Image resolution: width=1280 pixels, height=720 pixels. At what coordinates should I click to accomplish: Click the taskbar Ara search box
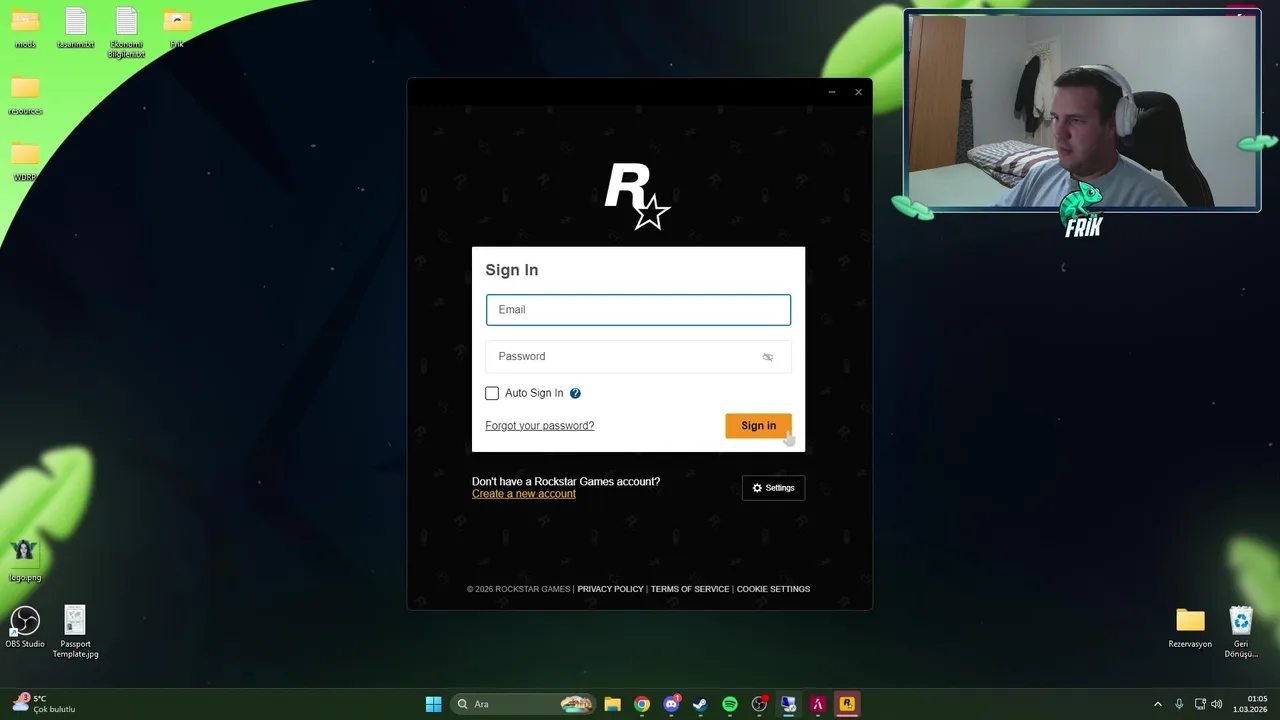tap(523, 704)
